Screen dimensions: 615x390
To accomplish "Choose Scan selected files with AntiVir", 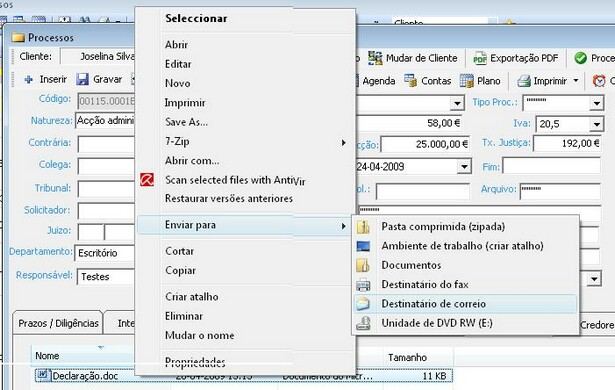I will 235,180.
